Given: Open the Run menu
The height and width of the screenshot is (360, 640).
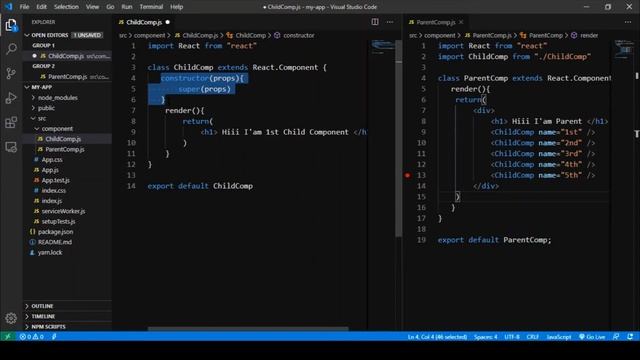Looking at the screenshot, I should [x=127, y=7].
